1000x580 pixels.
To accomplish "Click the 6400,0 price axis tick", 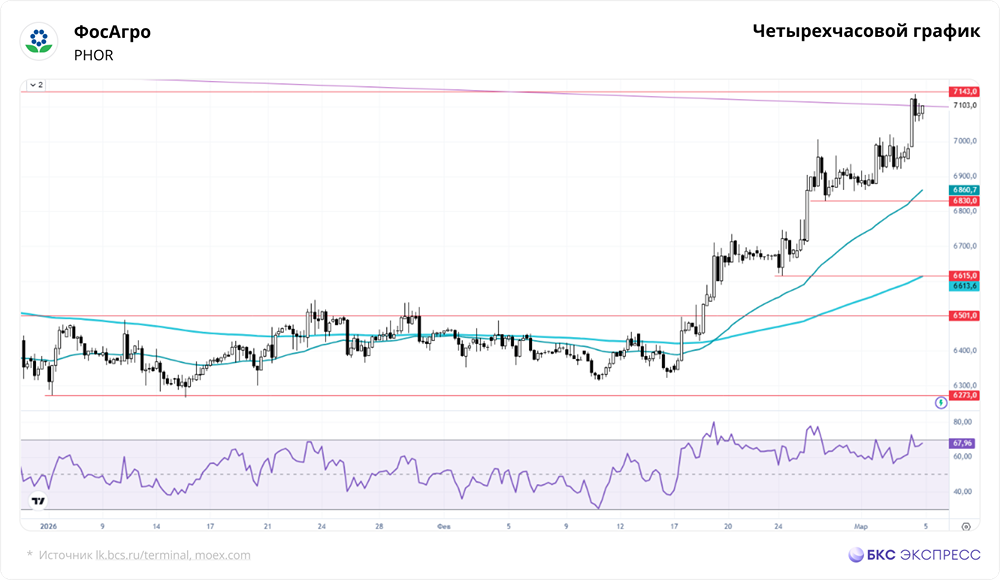I will (x=964, y=350).
